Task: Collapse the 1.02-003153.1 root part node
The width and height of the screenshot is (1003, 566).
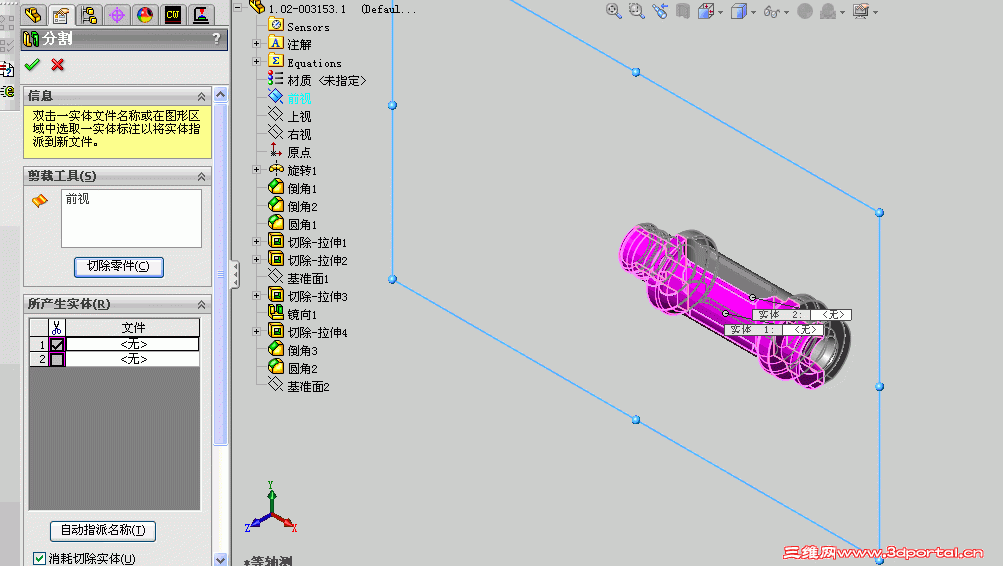Action: 237,8
